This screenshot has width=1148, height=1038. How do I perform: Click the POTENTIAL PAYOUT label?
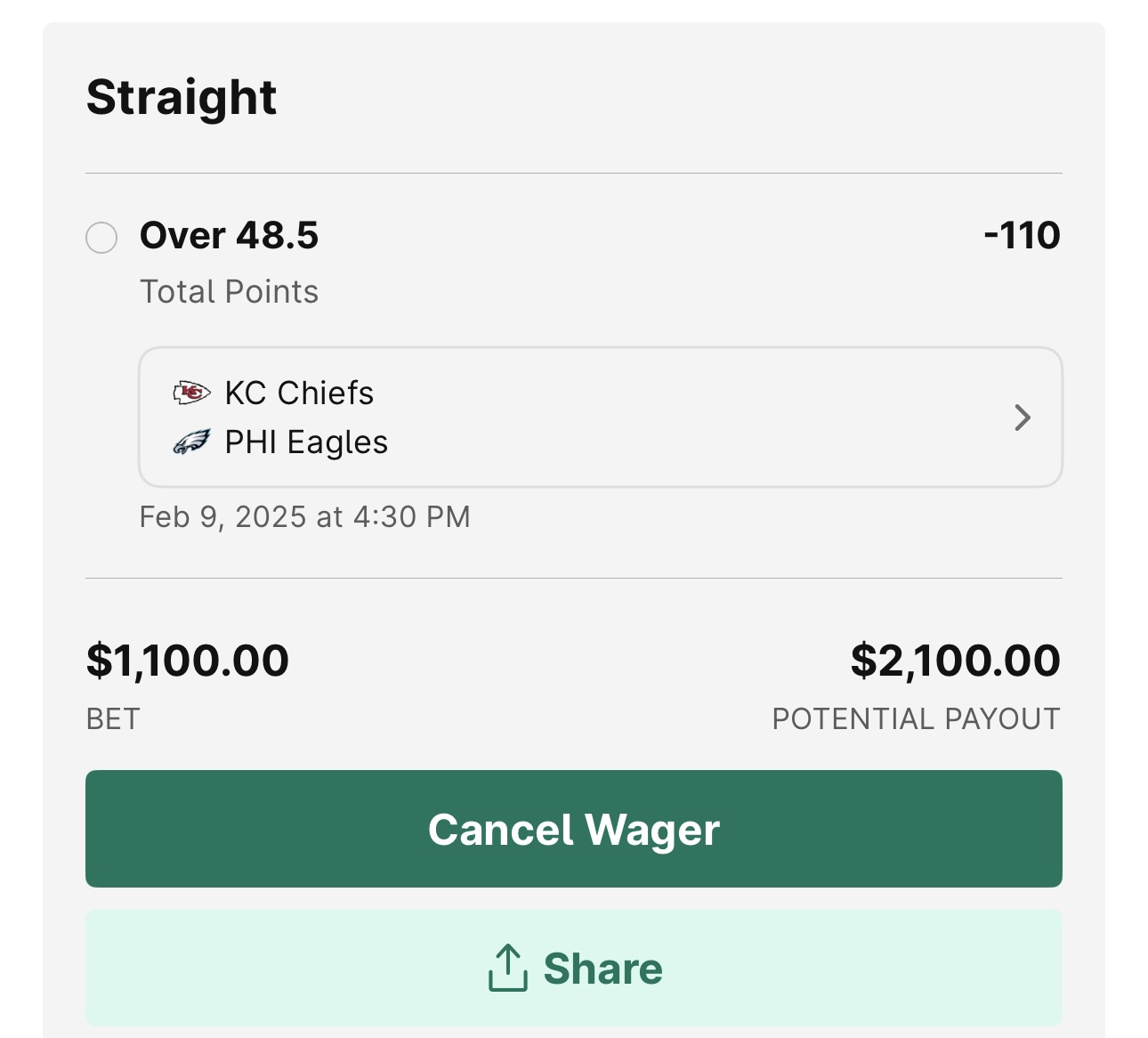[916, 719]
